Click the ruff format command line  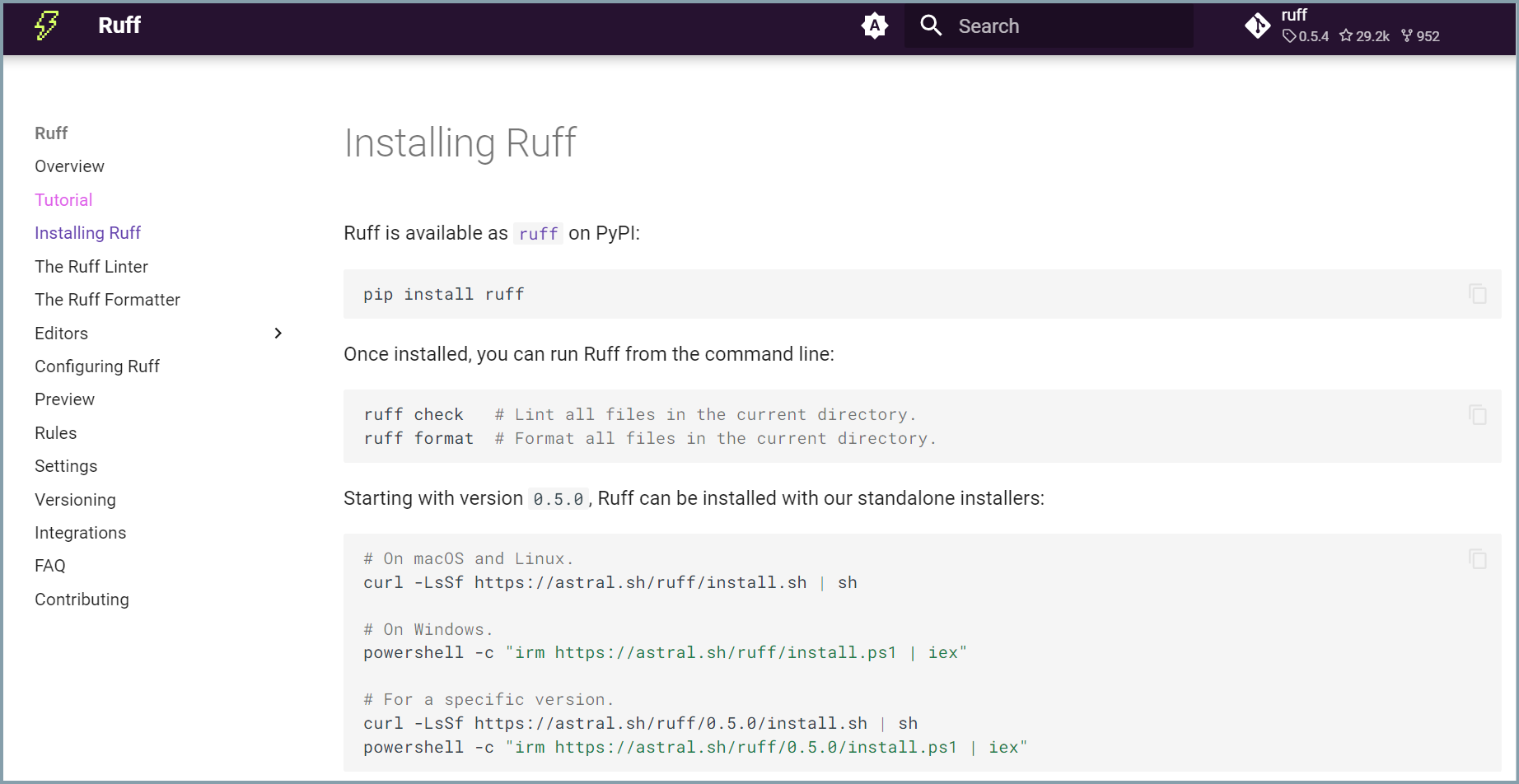418,439
